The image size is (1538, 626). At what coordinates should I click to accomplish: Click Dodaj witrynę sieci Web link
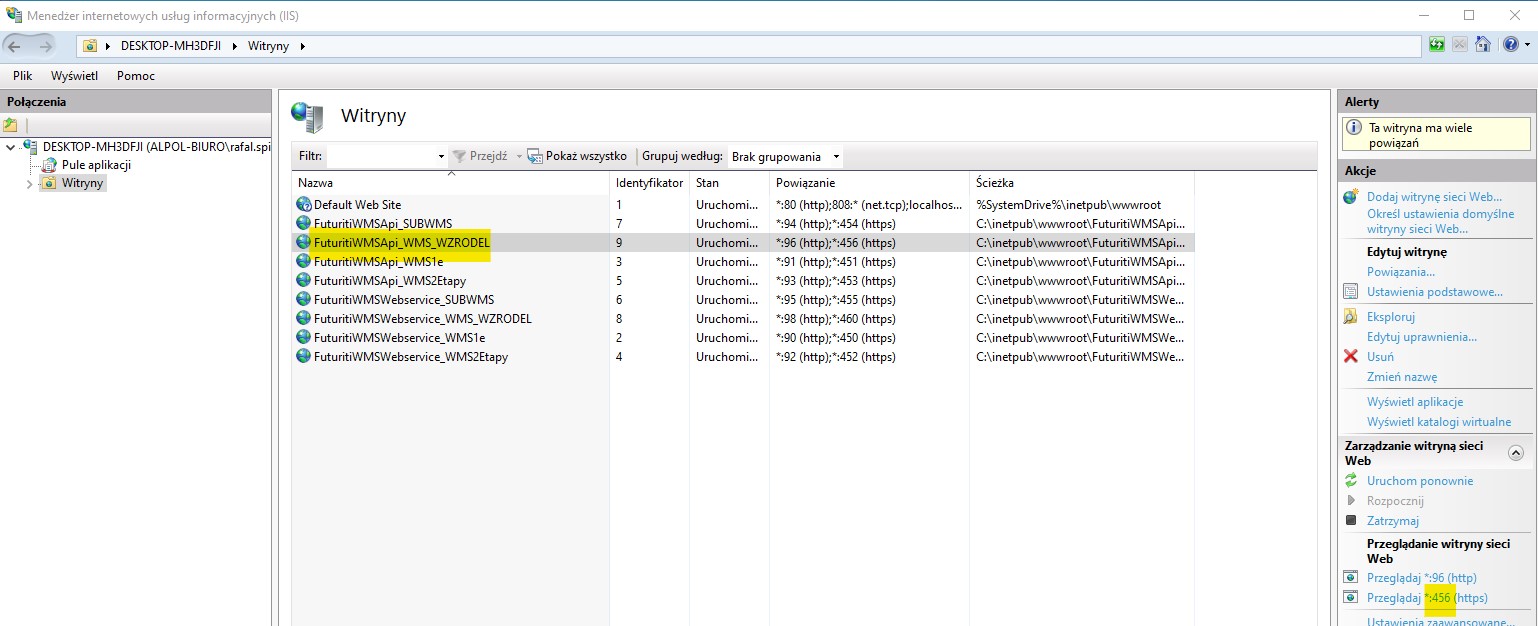(1434, 197)
